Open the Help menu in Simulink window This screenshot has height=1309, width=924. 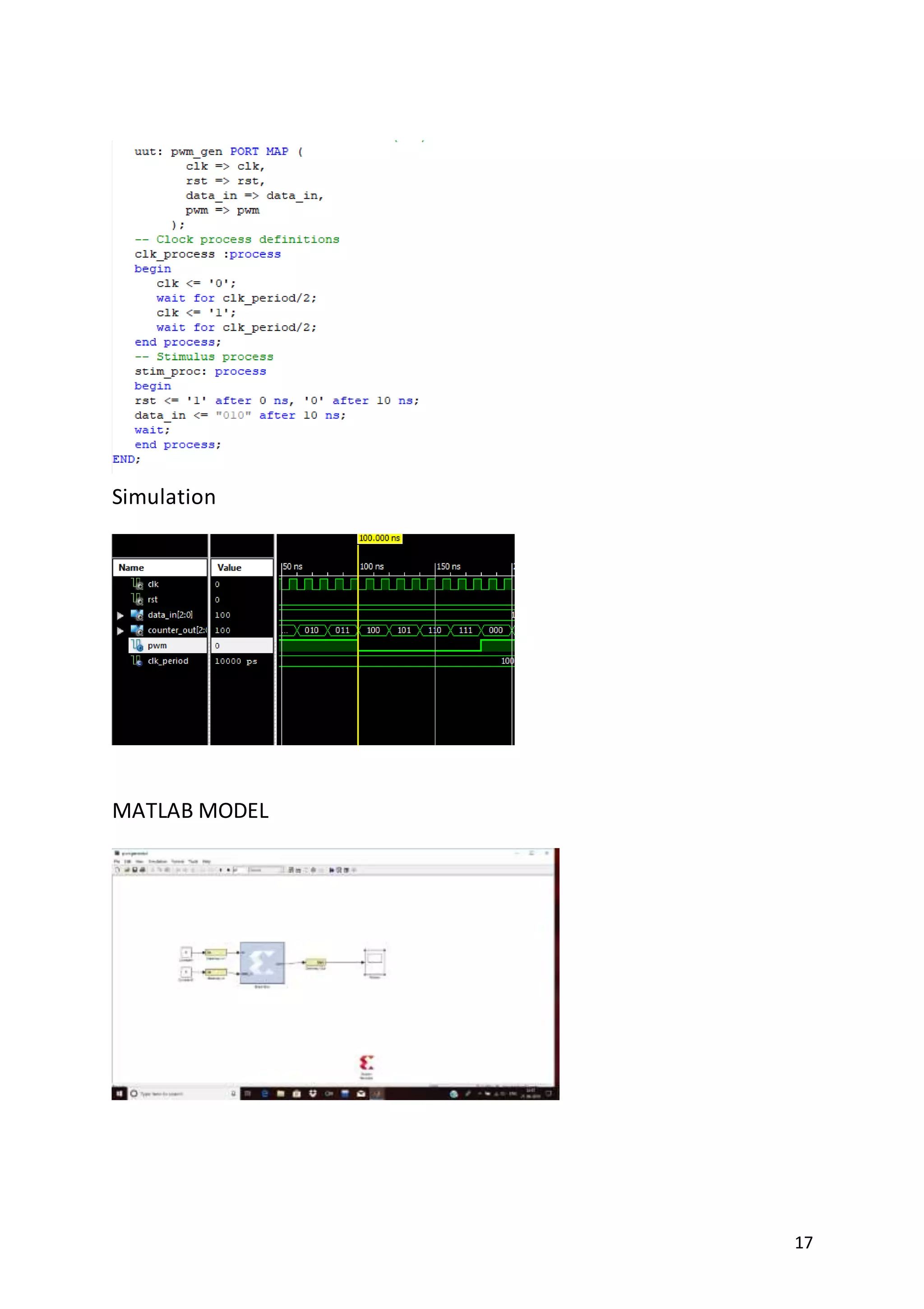[x=206, y=861]
